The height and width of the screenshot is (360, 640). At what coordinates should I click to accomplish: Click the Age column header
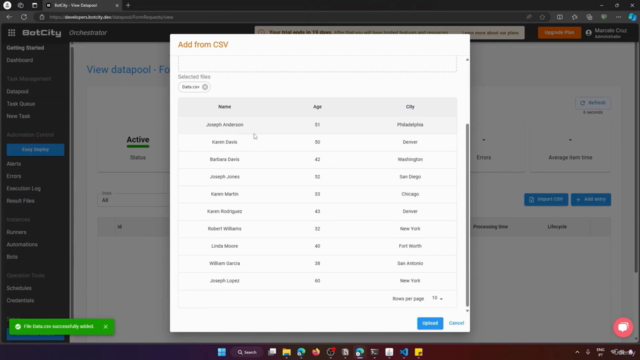[317, 107]
